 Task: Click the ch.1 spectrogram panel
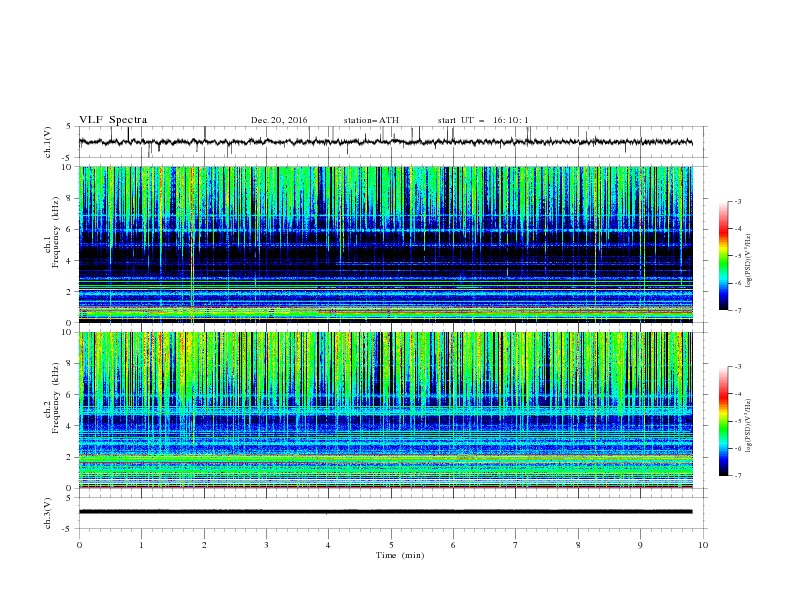tap(385, 244)
